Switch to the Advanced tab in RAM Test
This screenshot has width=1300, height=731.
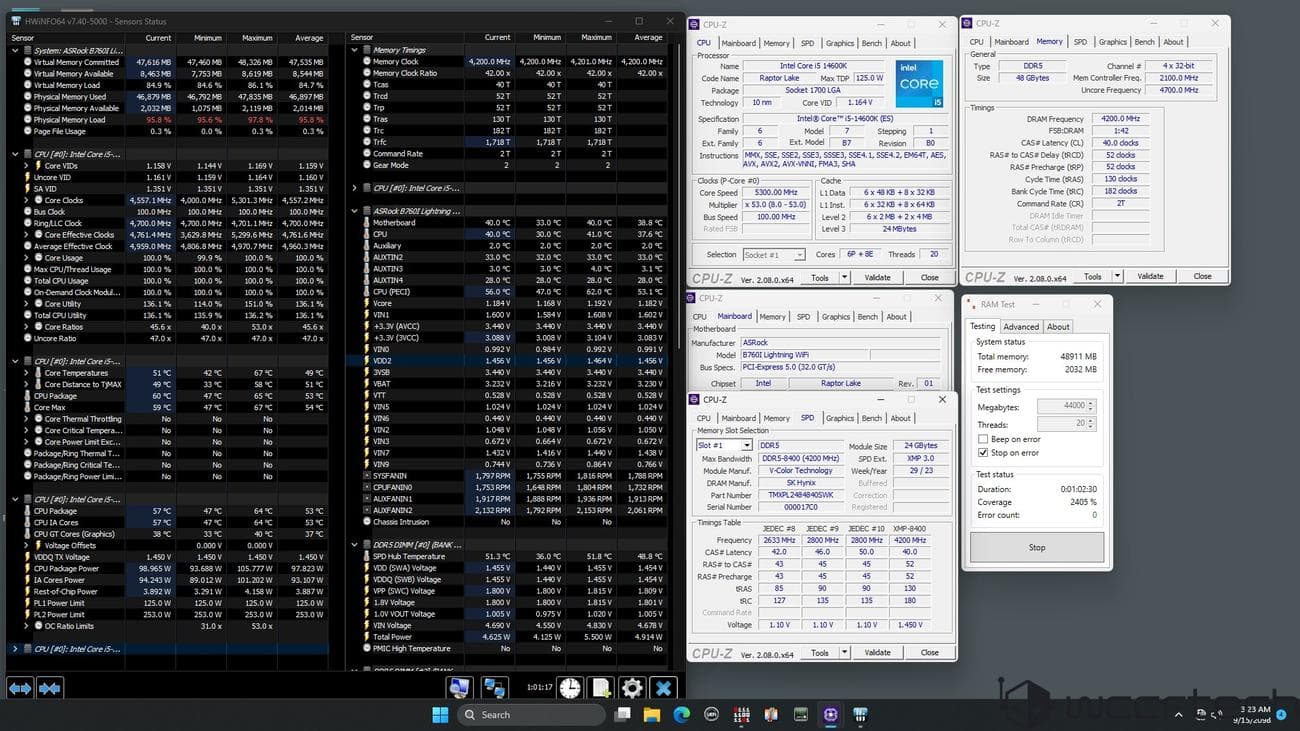pyautogui.click(x=1021, y=326)
